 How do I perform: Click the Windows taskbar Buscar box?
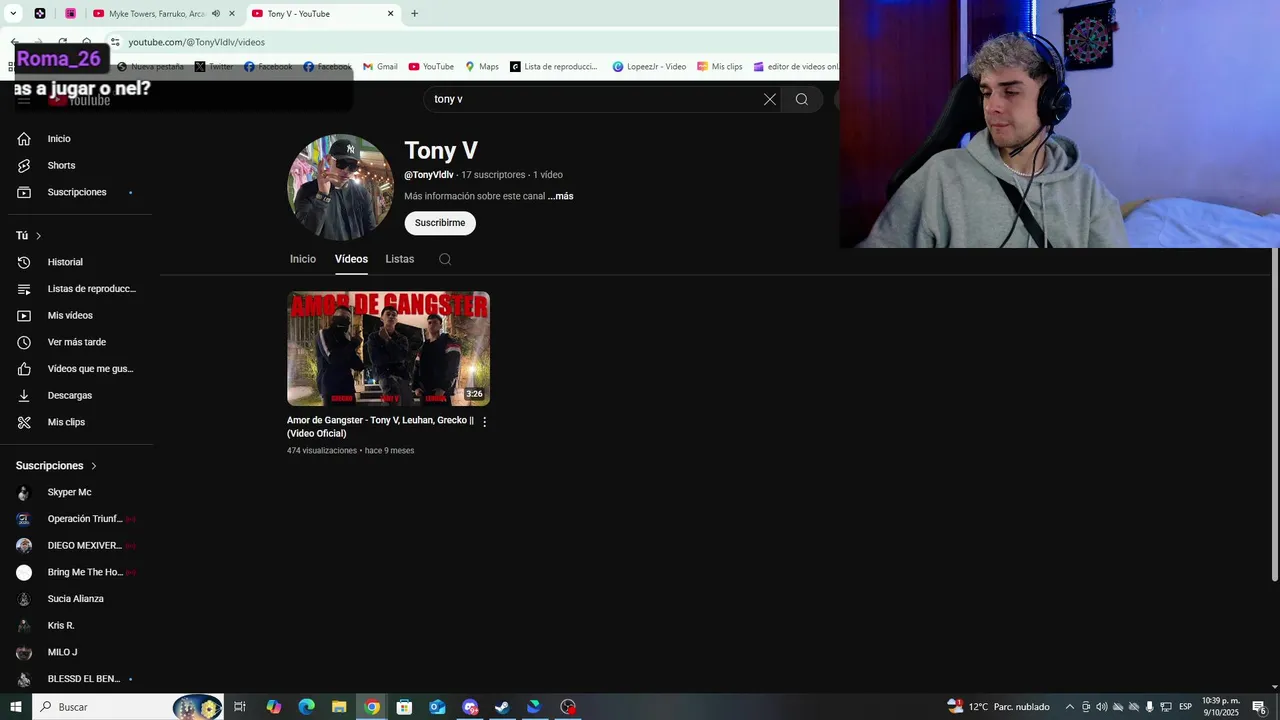click(127, 707)
